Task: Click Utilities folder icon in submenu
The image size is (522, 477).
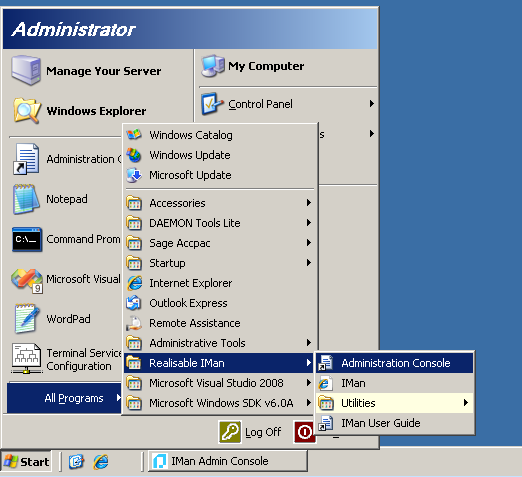Action: 326,403
